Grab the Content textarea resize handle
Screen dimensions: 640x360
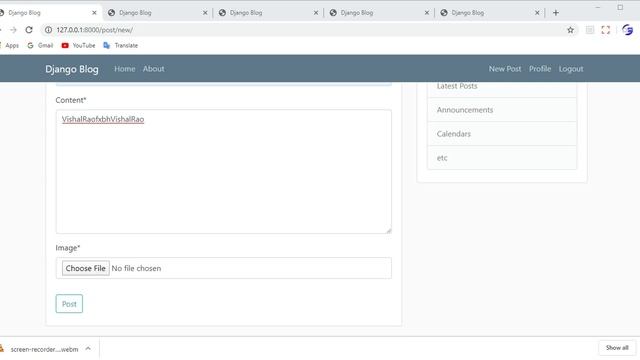389,231
